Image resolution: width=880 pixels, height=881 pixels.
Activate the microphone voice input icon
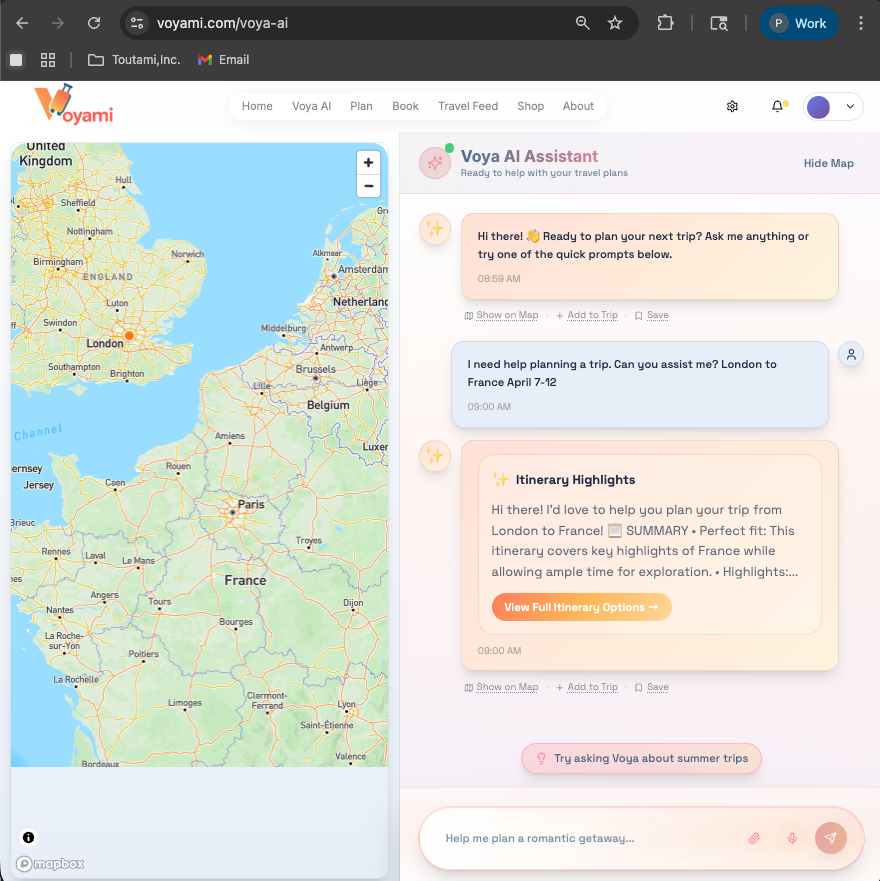click(x=792, y=838)
